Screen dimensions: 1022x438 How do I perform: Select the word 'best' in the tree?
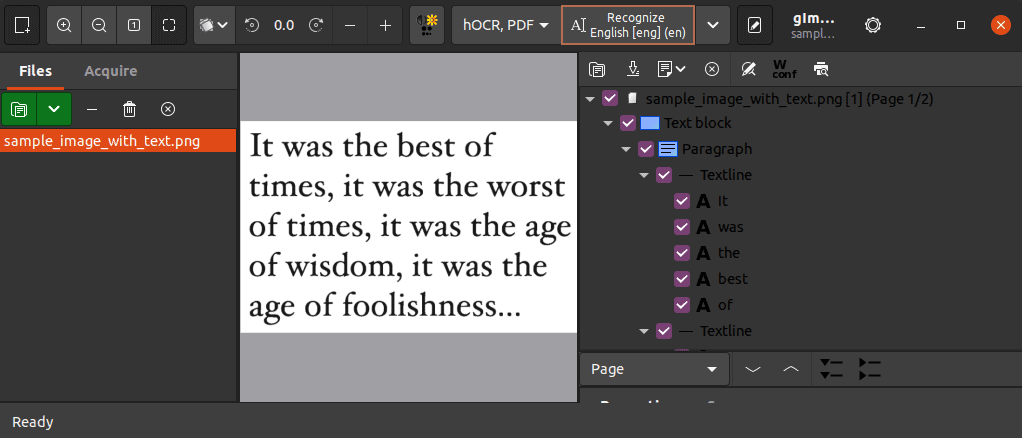point(733,279)
